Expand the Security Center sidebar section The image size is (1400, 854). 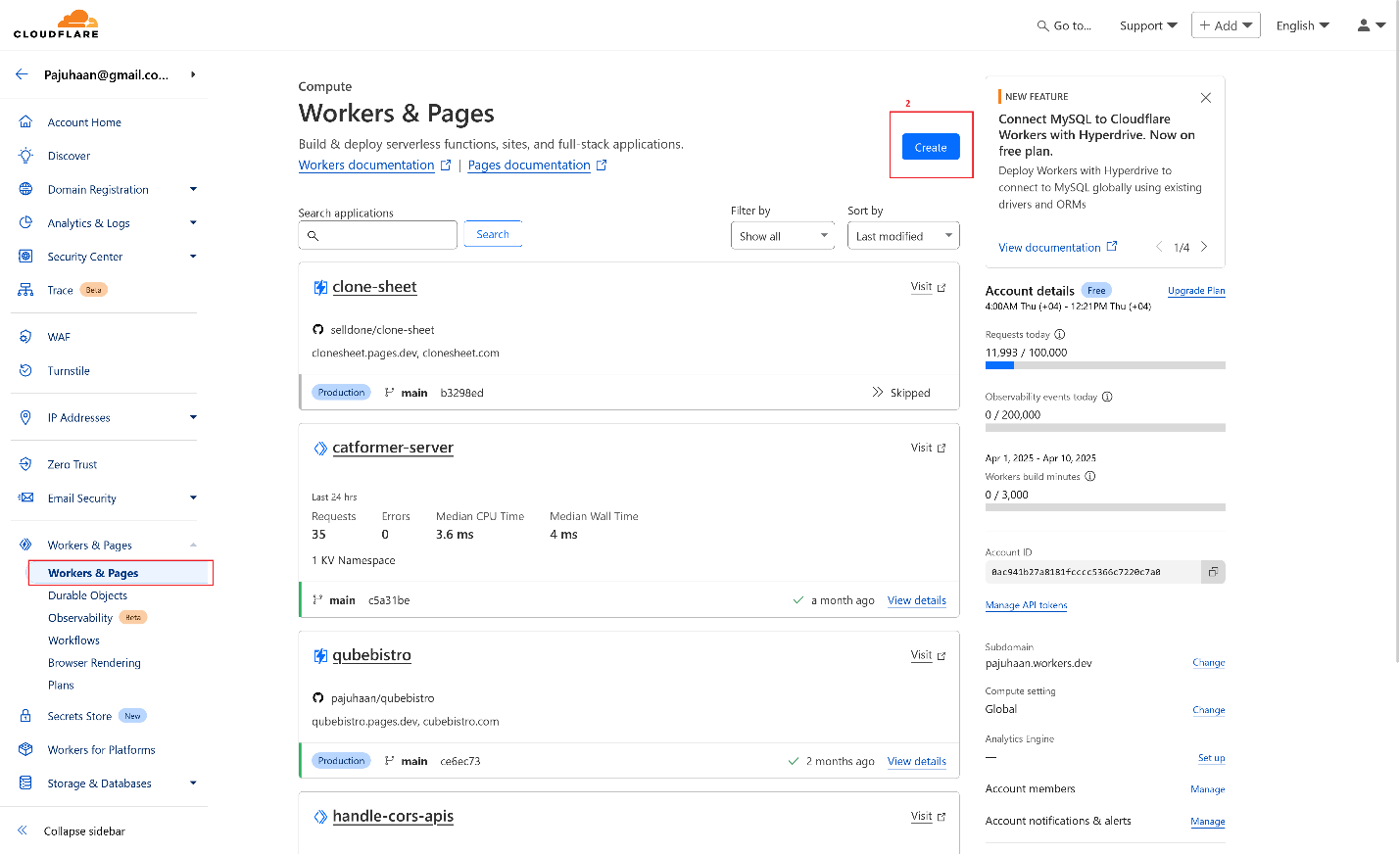pos(193,257)
